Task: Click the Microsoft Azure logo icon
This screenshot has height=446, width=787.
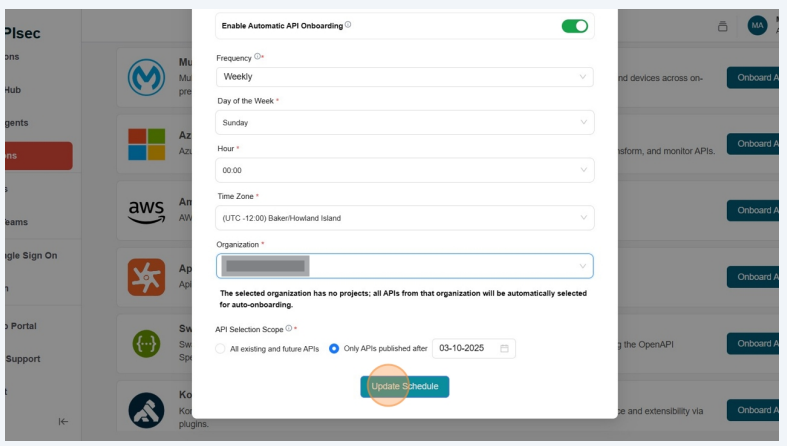Action: pyautogui.click(x=147, y=144)
